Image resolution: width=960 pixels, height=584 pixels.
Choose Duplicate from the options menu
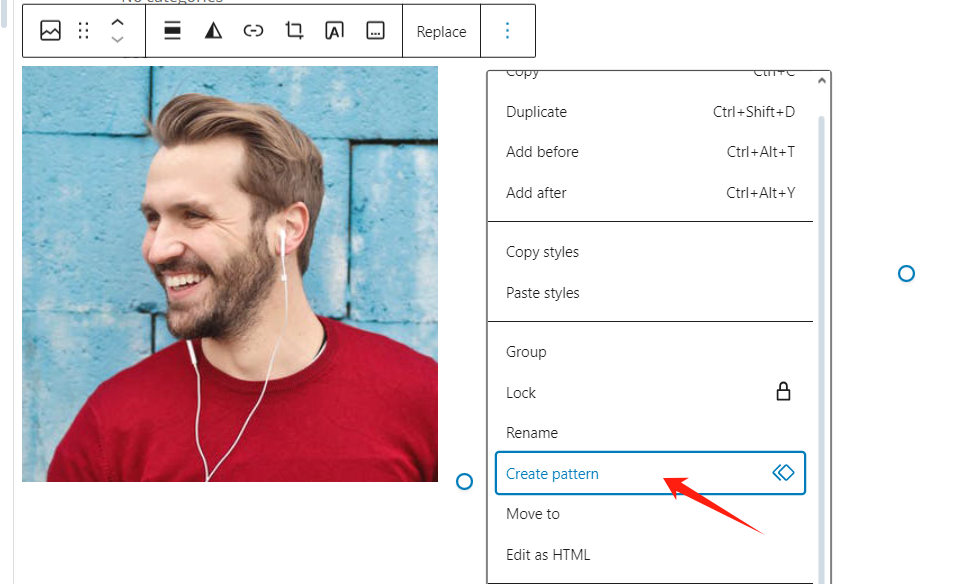536,112
